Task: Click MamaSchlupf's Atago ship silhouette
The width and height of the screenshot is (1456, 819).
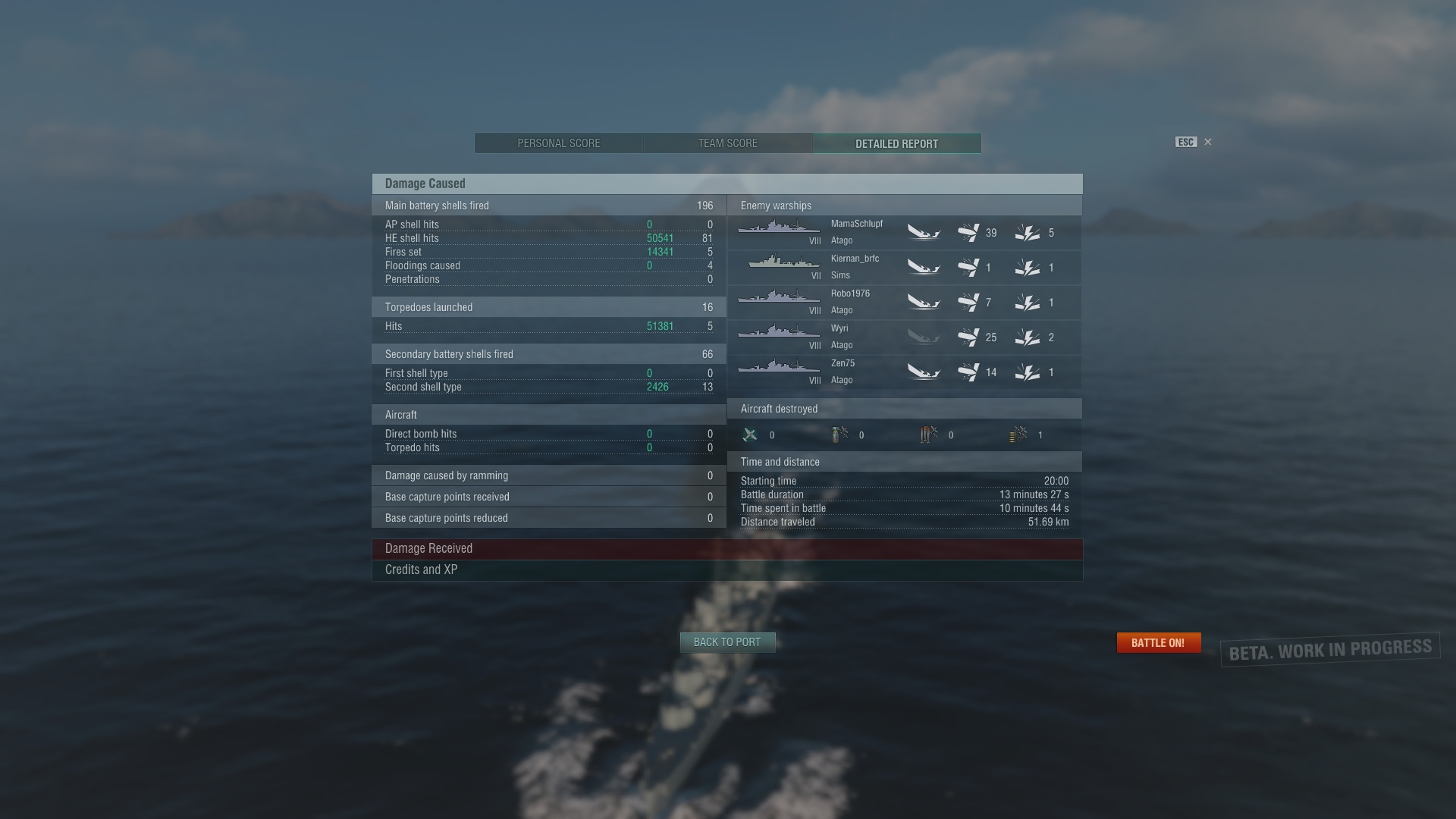Action: coord(779,227)
